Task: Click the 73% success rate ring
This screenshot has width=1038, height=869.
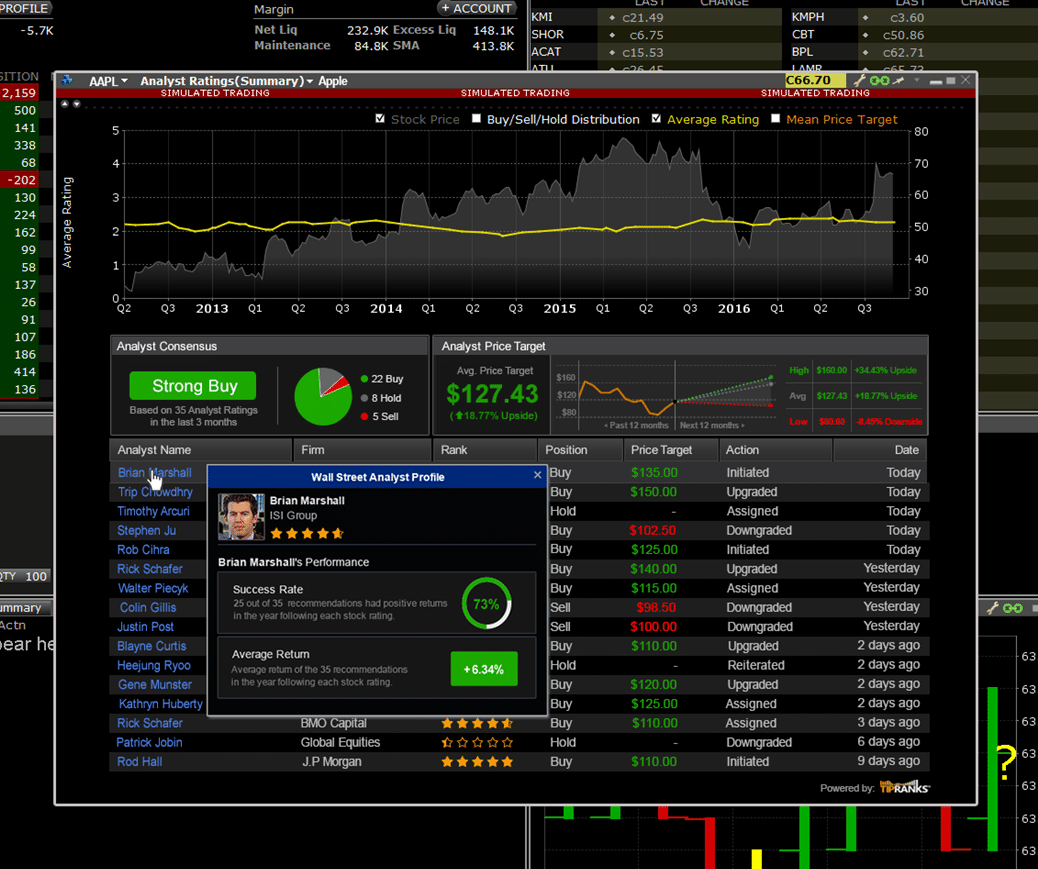Action: (x=486, y=604)
